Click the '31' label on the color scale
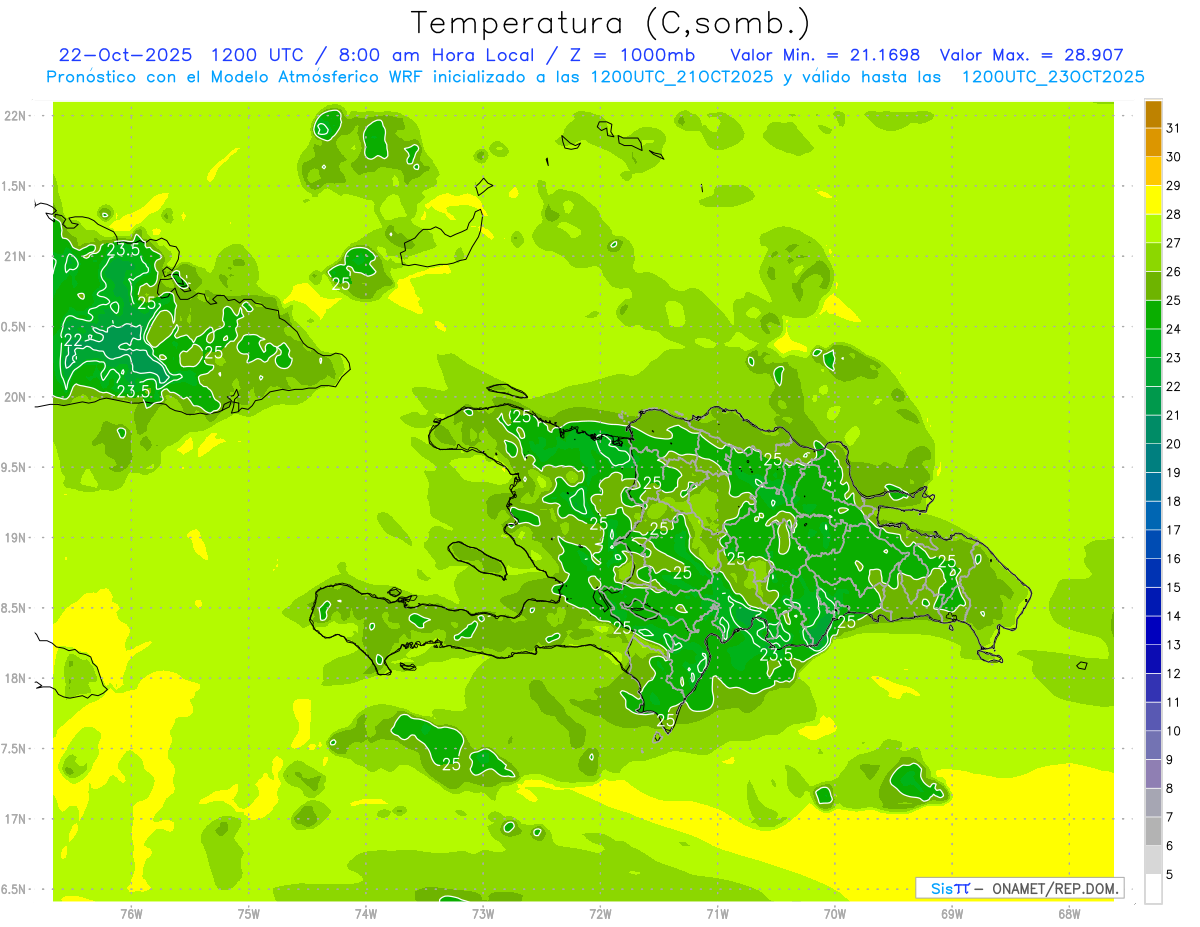This screenshot has height=927, width=1200. (1173, 128)
